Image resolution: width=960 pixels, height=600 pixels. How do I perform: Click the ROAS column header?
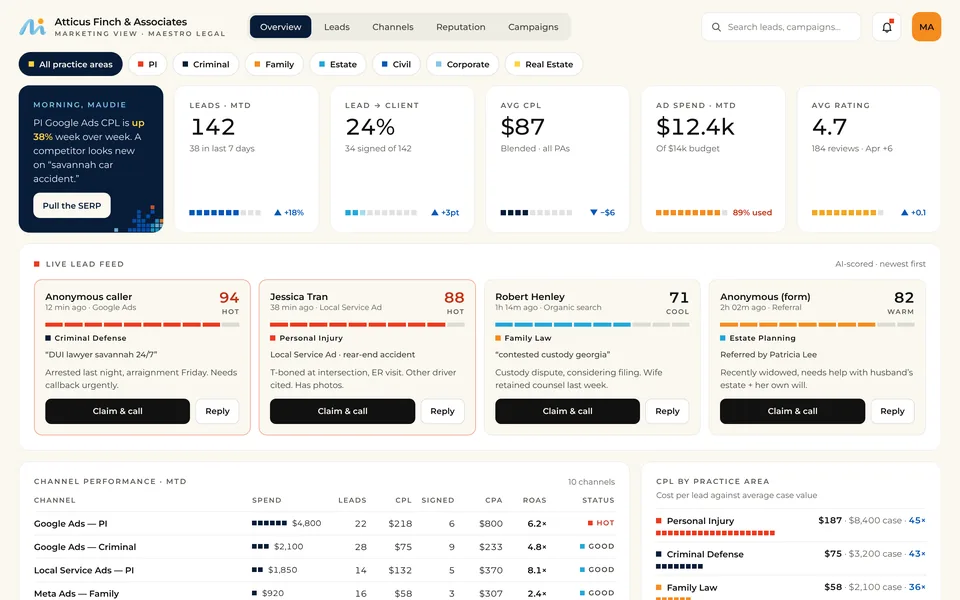(x=534, y=500)
